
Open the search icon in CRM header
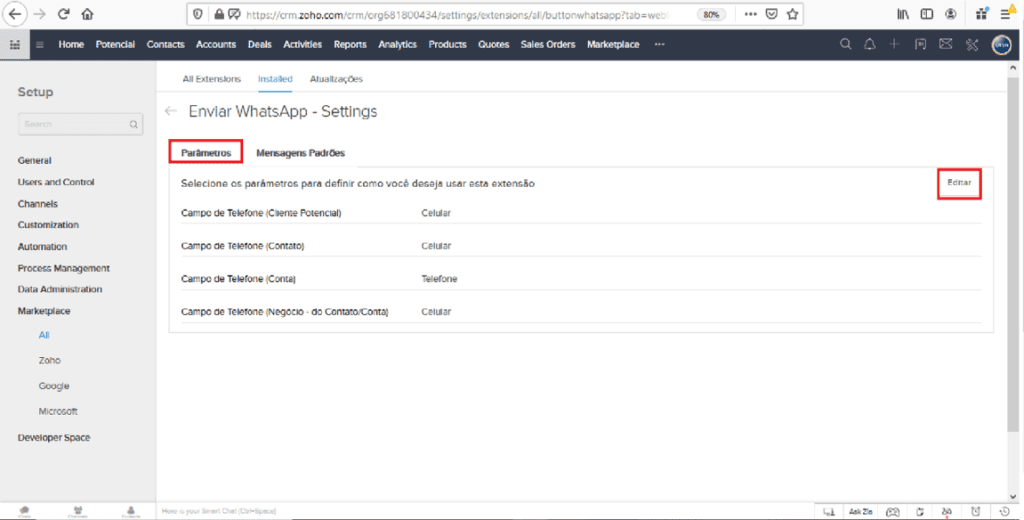coord(845,45)
